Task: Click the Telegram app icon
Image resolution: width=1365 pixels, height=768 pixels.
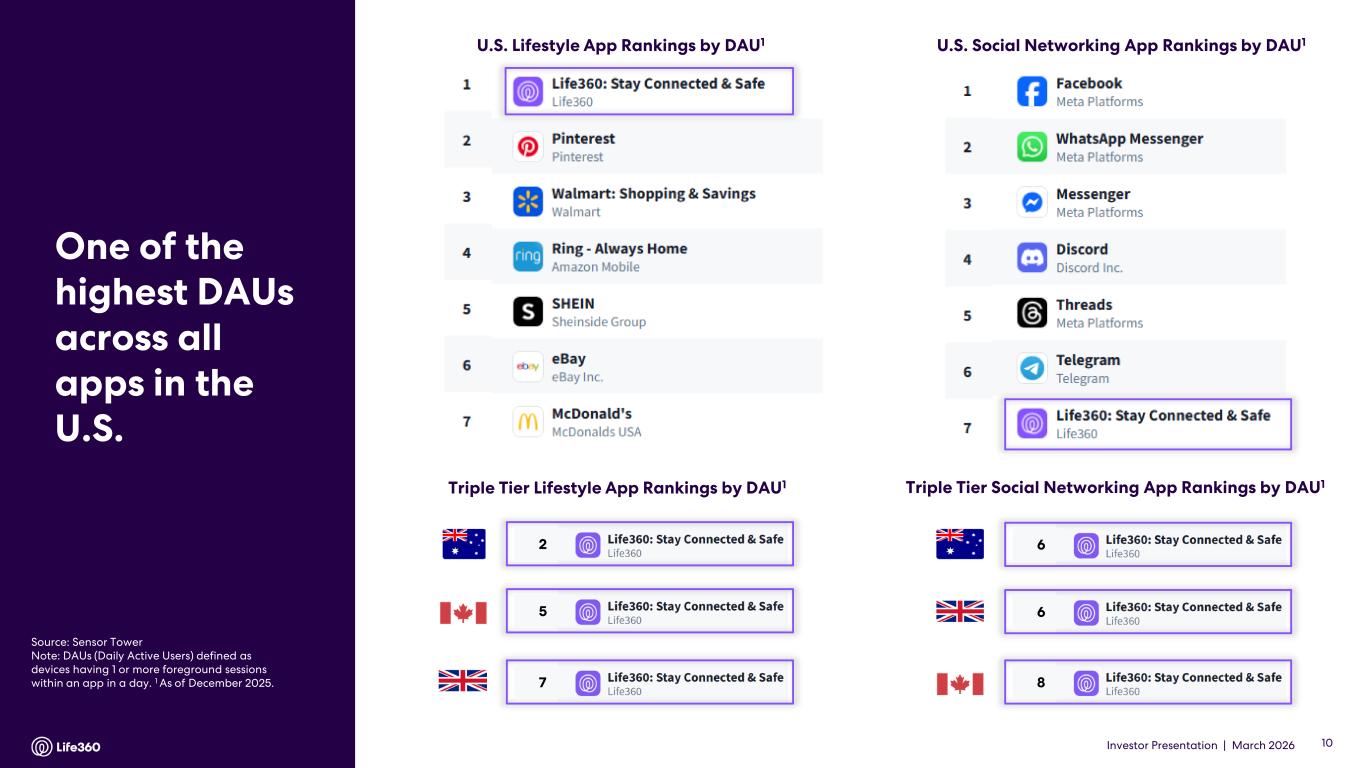Action: 1032,369
